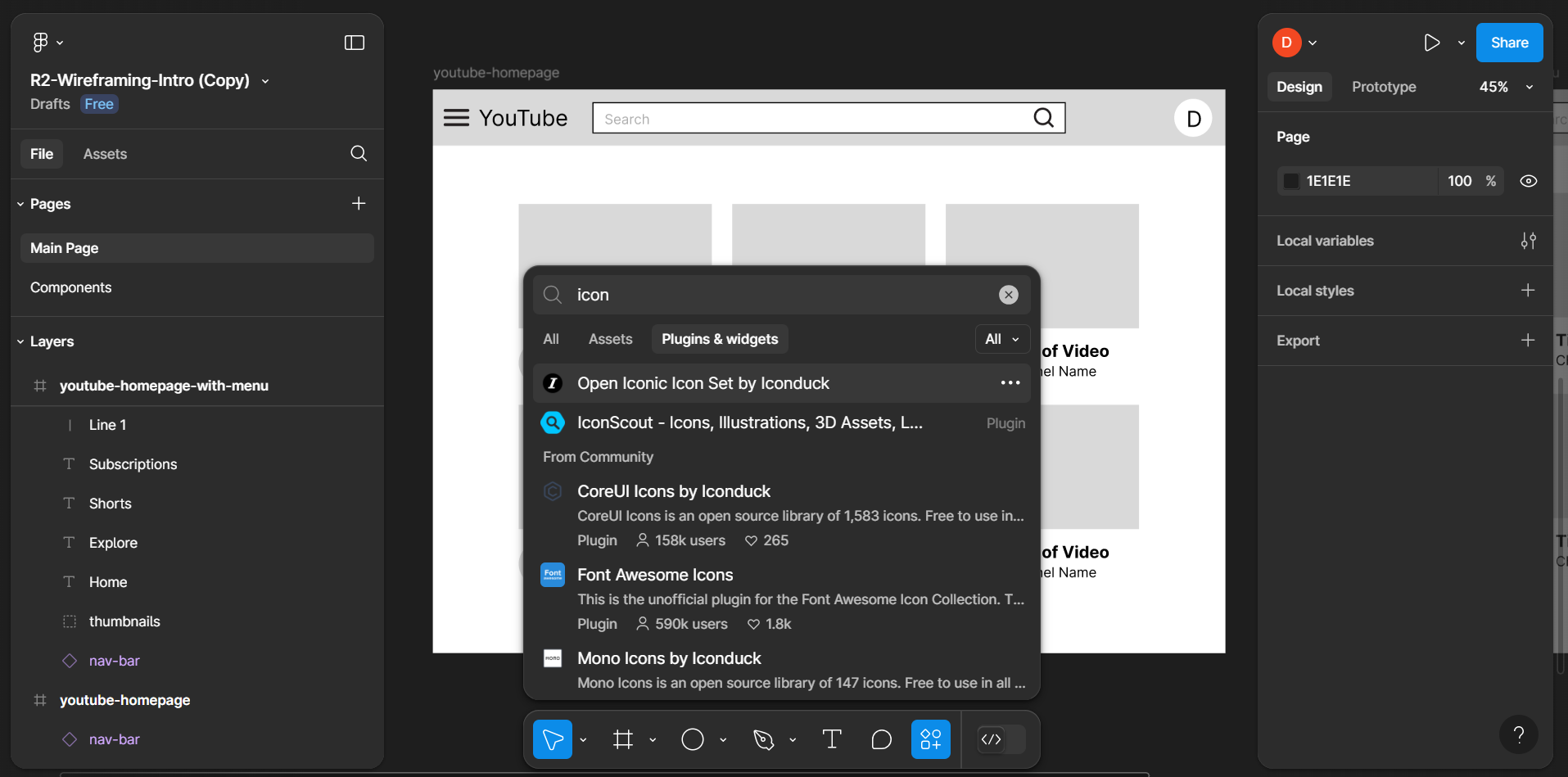Screen dimensions: 1568x777
Task: Select the Assets tab in search popup
Action: pos(610,339)
